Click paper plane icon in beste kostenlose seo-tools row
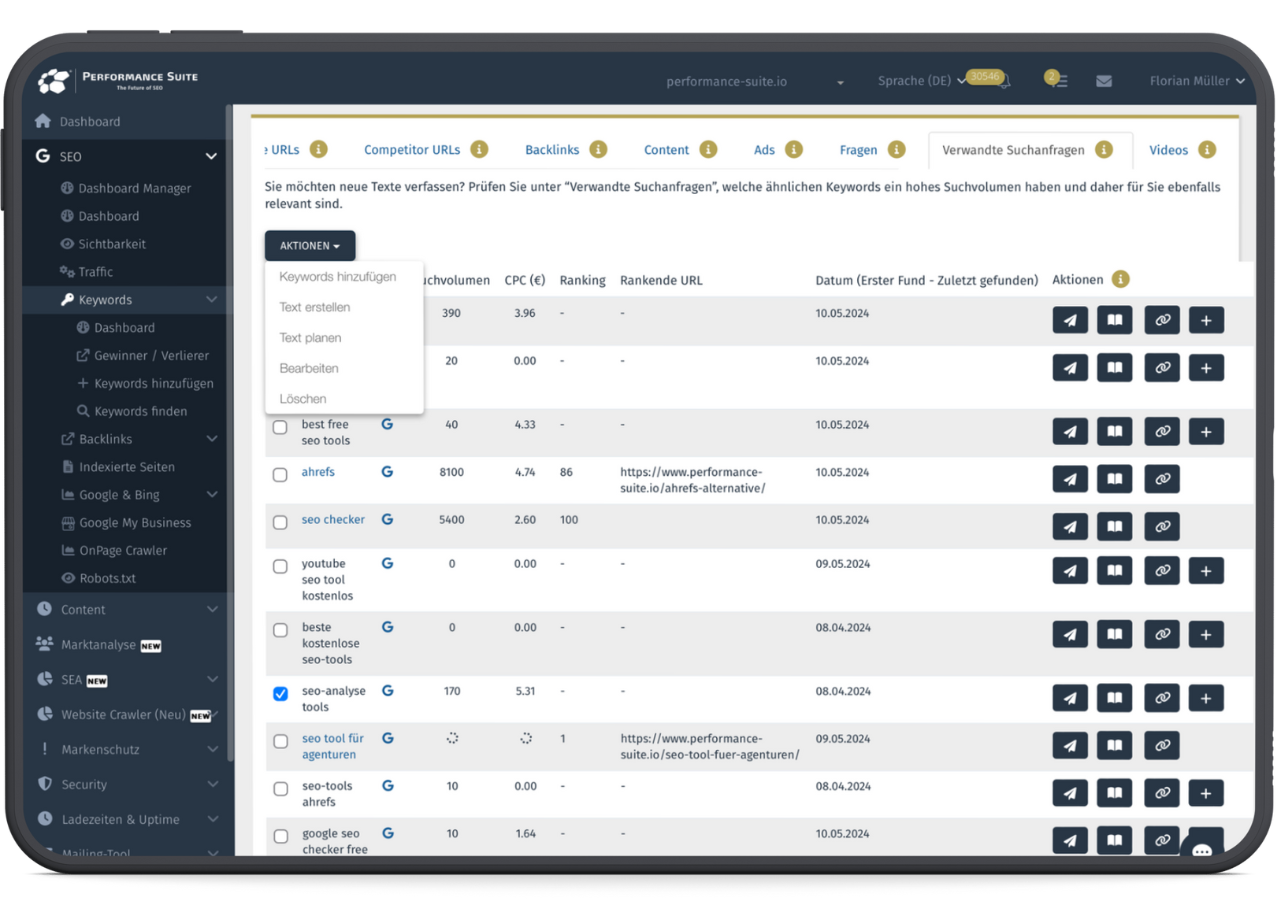The width and height of the screenshot is (1280, 924). (x=1070, y=634)
